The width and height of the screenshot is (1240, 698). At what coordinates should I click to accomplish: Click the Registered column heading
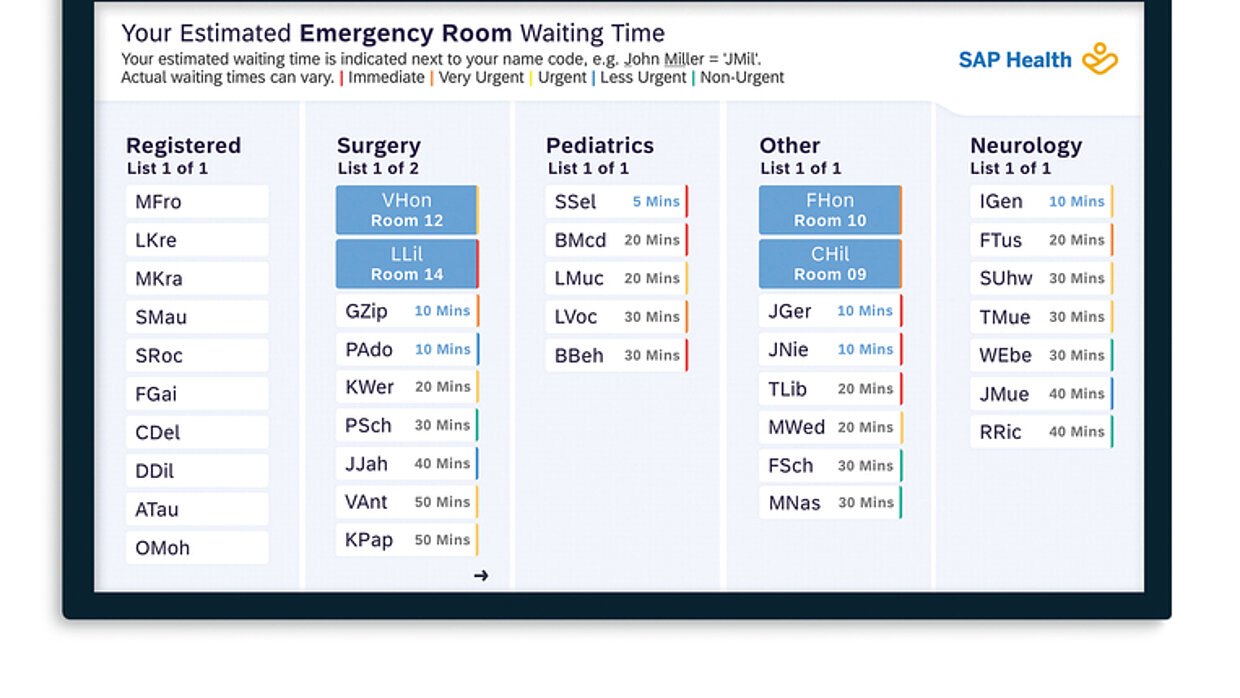pos(183,146)
